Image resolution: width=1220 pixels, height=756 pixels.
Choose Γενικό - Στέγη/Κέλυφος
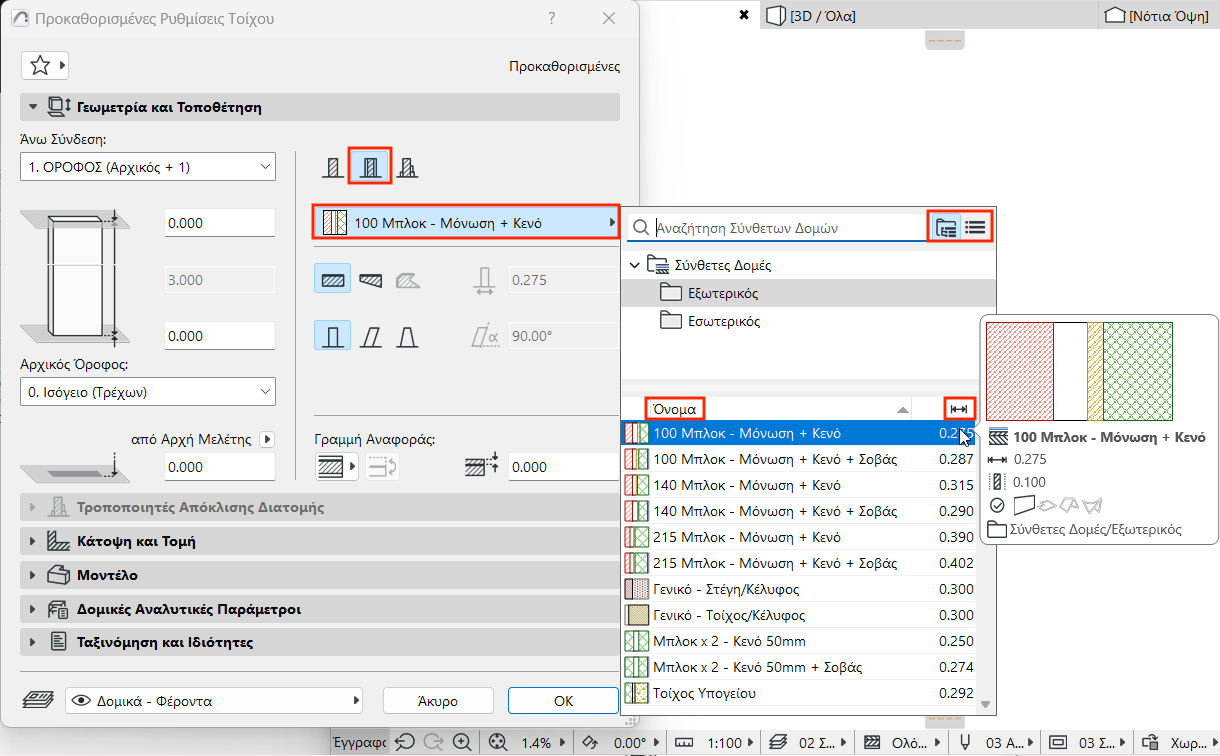click(798, 589)
